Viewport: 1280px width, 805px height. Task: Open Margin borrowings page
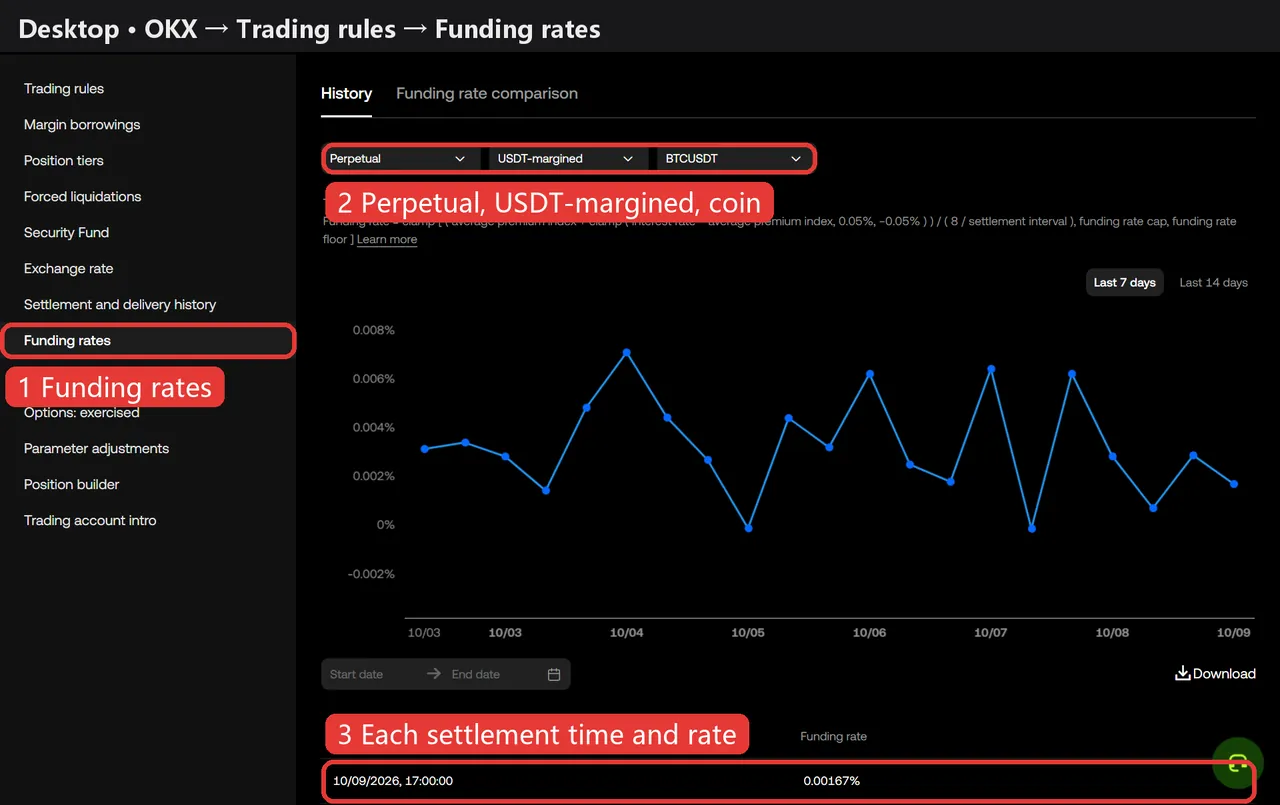(x=82, y=125)
